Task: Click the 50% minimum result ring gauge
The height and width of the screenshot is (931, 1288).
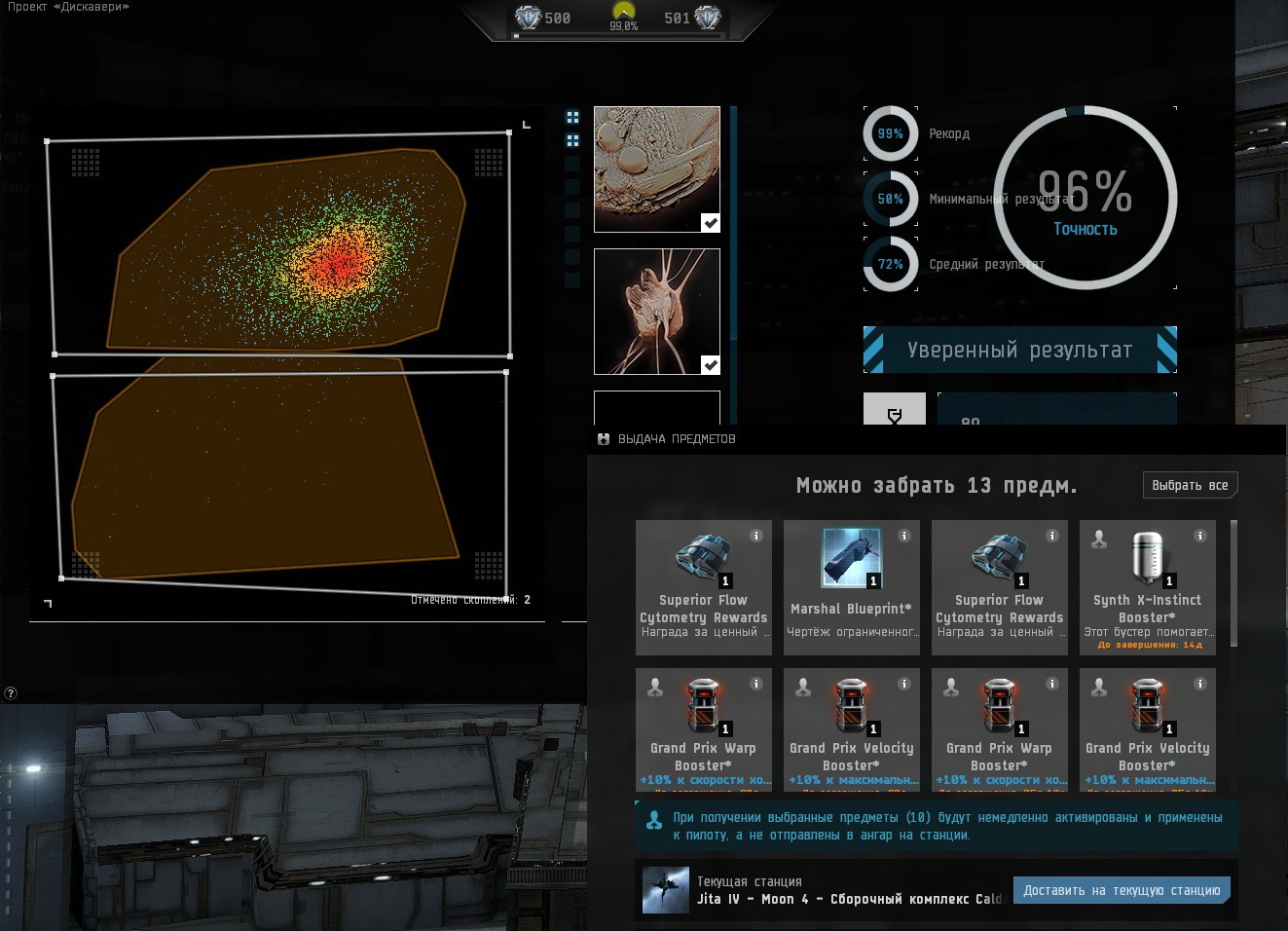Action: point(890,199)
